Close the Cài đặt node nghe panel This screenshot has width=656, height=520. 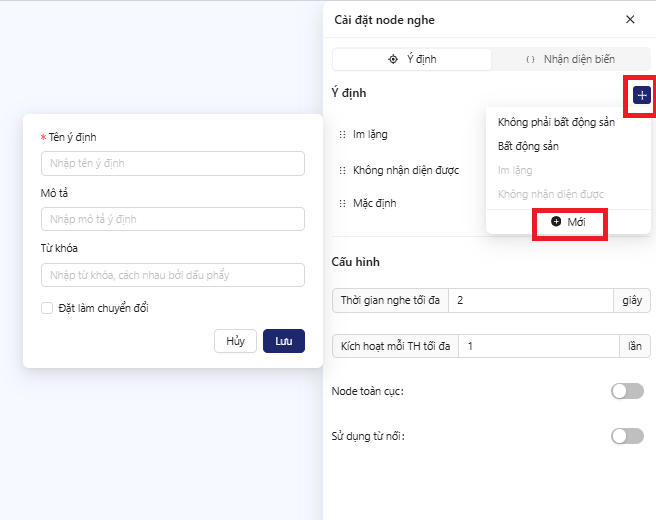(630, 19)
